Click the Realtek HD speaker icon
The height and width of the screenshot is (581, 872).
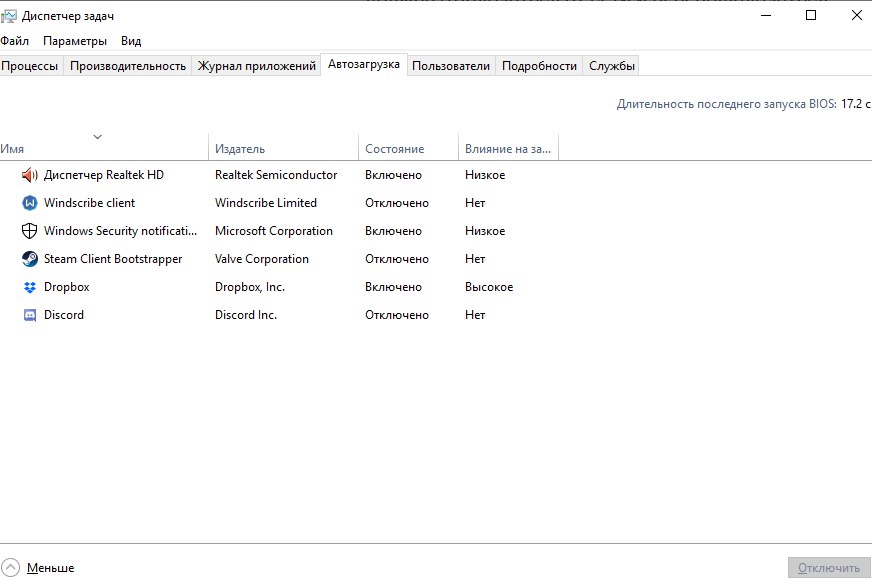click(x=29, y=175)
